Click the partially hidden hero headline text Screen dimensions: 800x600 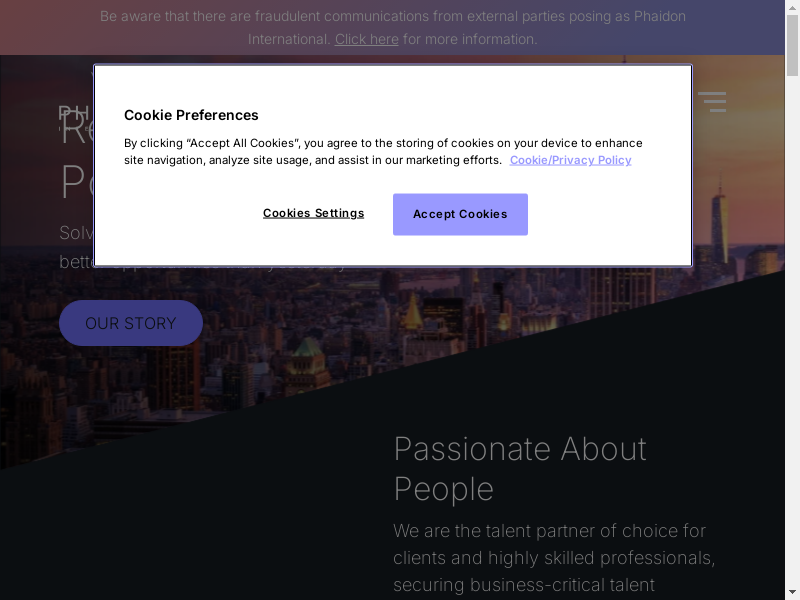pyautogui.click(x=76, y=180)
